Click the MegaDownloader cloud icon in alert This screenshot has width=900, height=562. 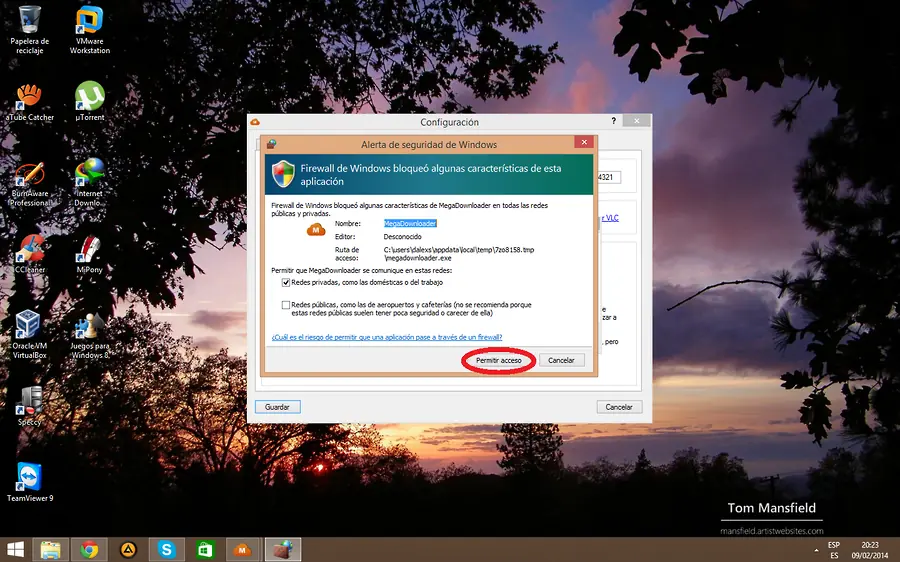[x=316, y=230]
